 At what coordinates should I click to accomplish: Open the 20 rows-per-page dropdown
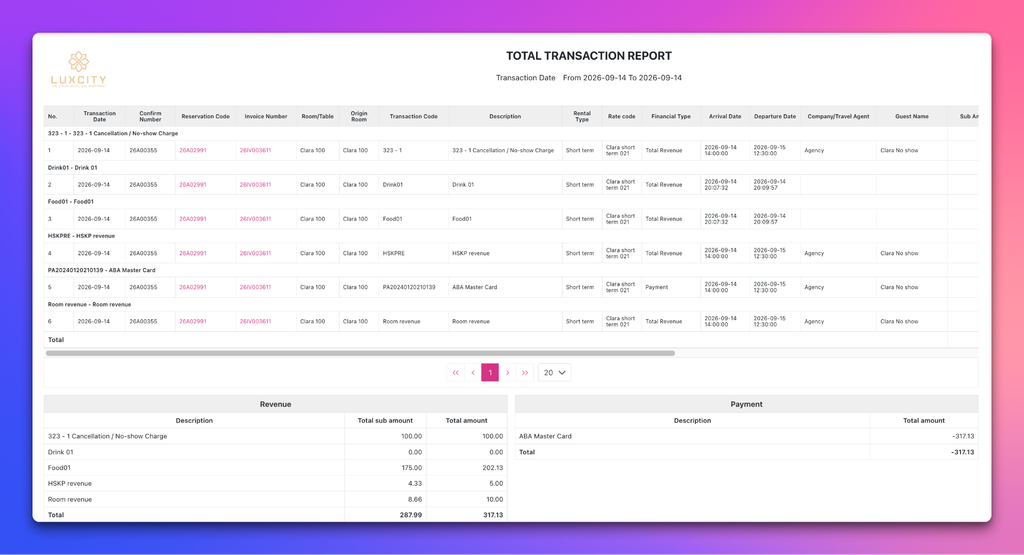(x=554, y=373)
